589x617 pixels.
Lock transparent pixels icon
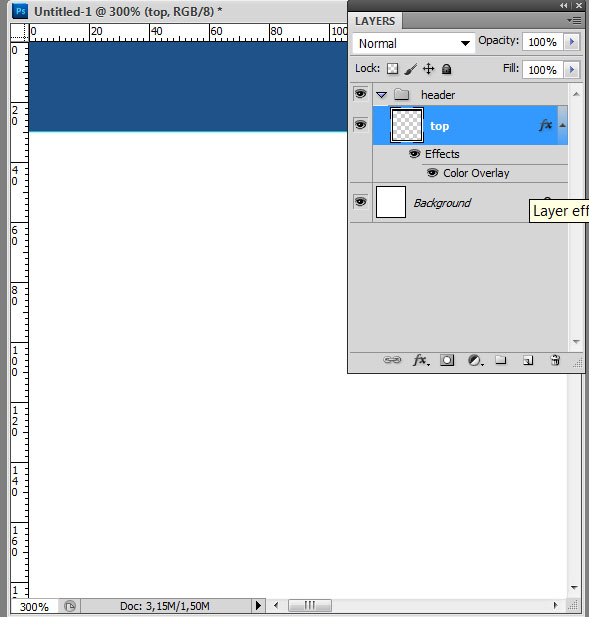coord(392,69)
